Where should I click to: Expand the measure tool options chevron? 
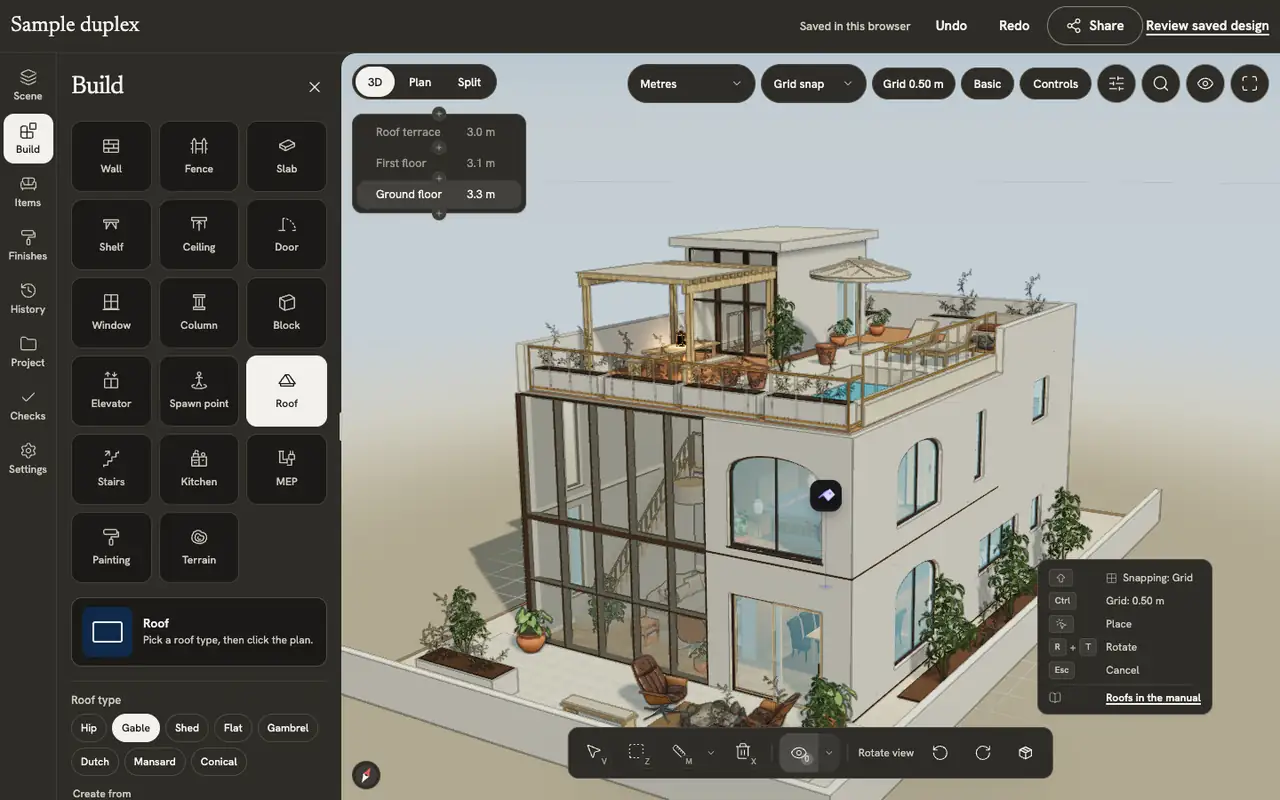(x=711, y=753)
